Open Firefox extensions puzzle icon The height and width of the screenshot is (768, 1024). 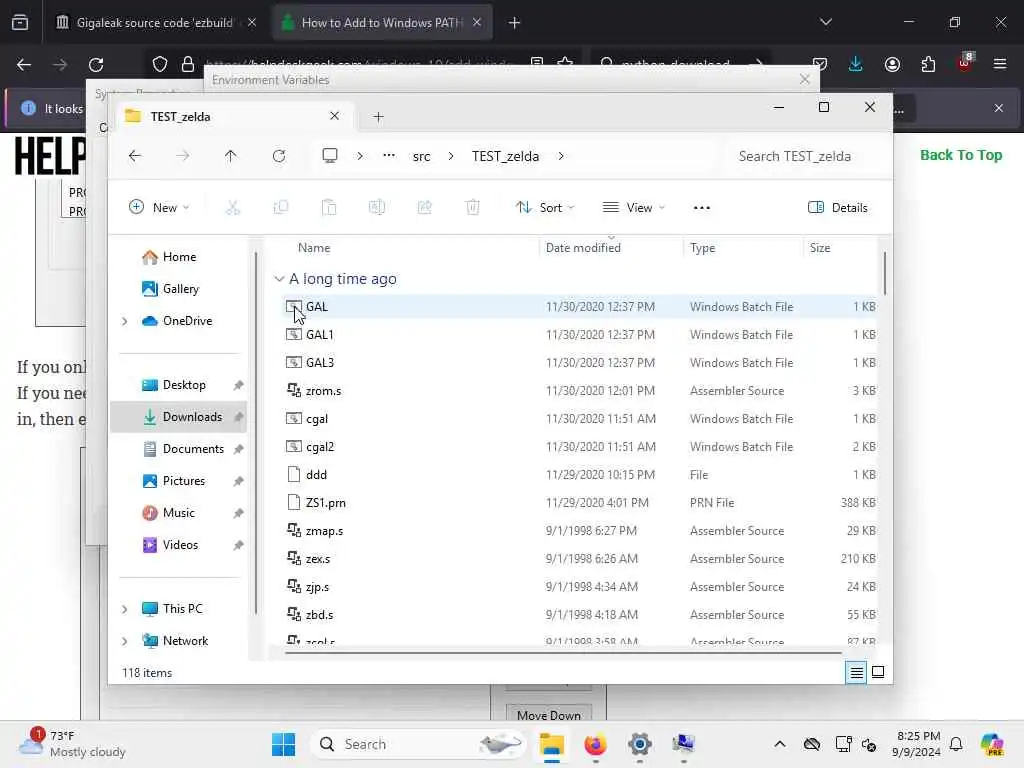(928, 64)
